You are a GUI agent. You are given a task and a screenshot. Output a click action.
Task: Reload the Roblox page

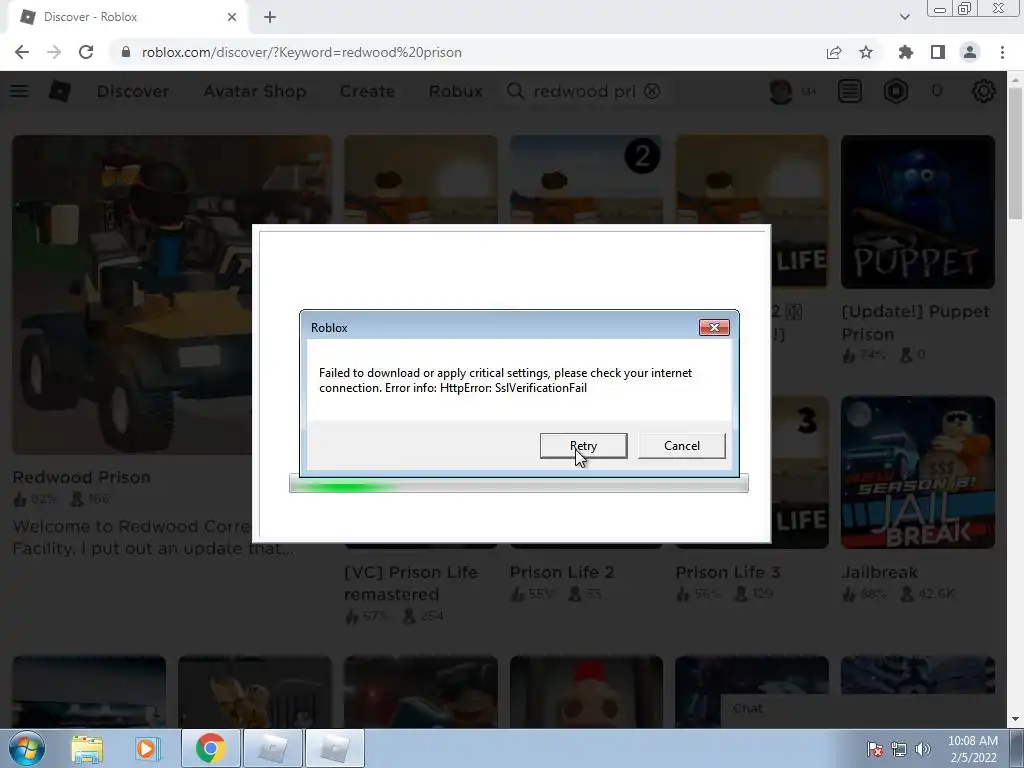click(x=86, y=52)
